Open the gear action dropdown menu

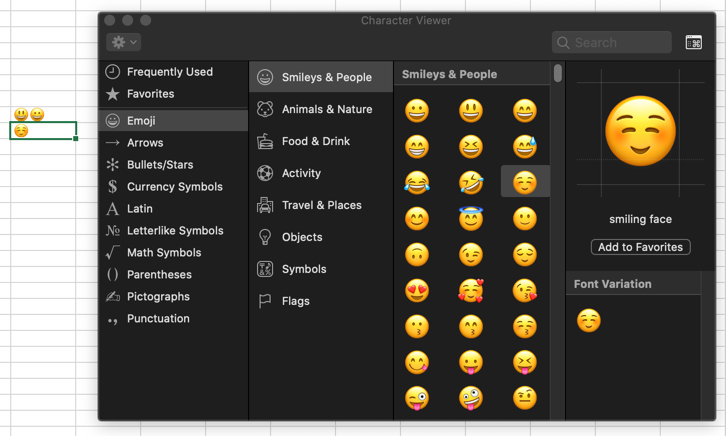(123, 42)
